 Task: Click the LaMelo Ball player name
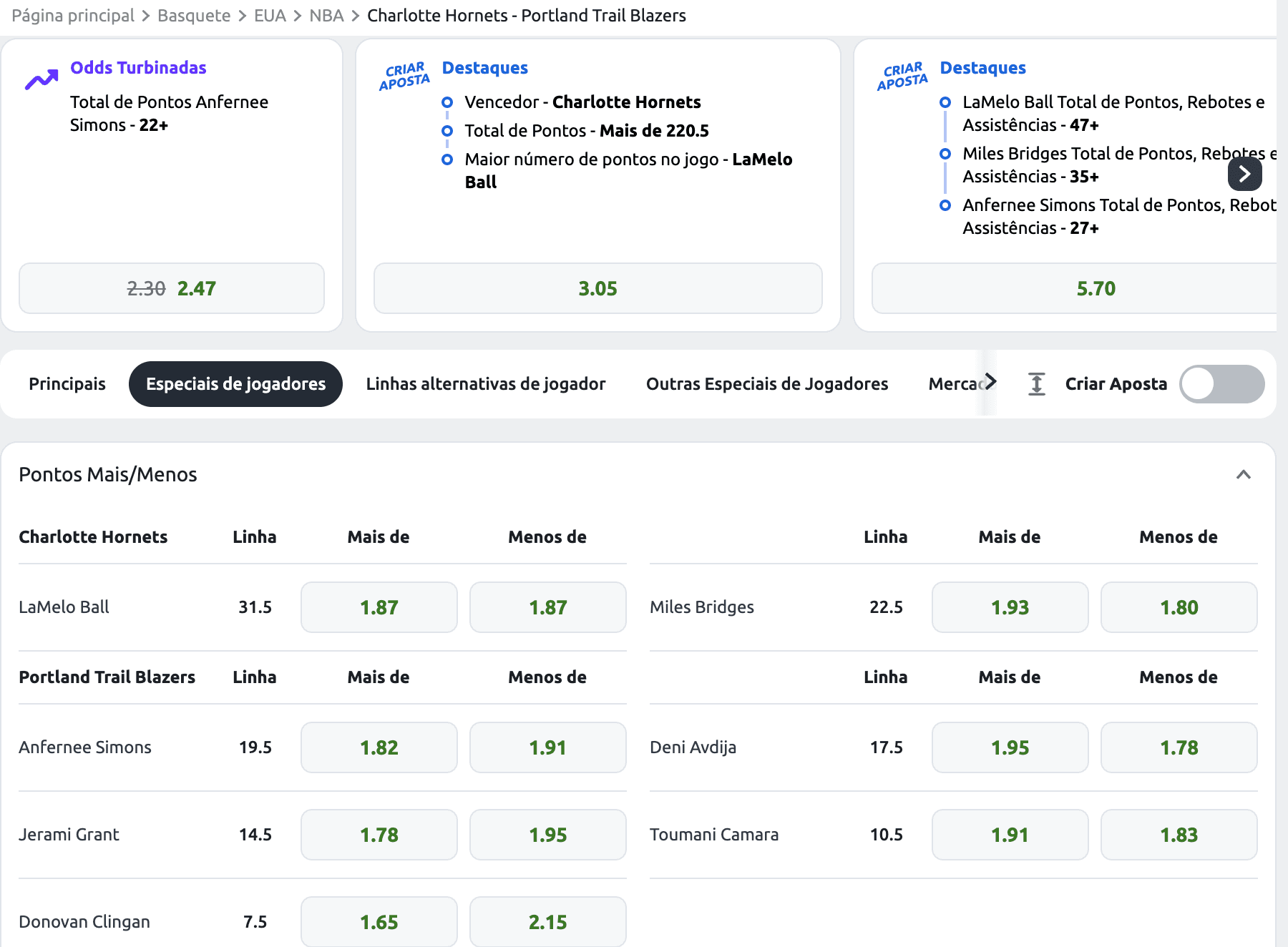(x=64, y=607)
